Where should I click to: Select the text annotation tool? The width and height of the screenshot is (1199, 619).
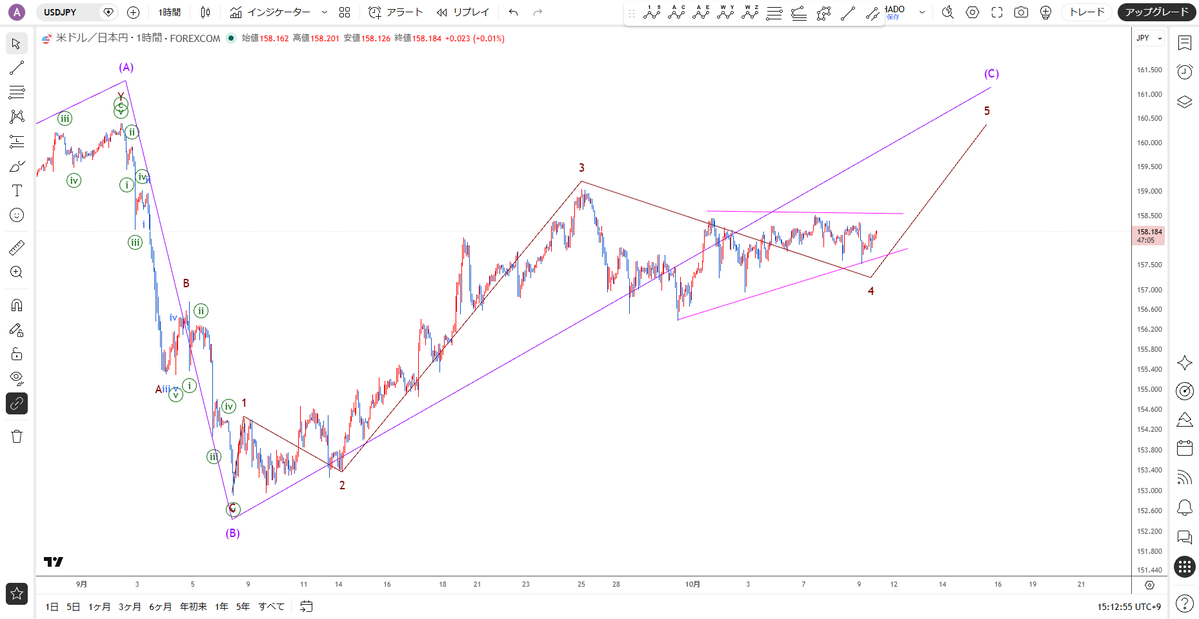16,190
